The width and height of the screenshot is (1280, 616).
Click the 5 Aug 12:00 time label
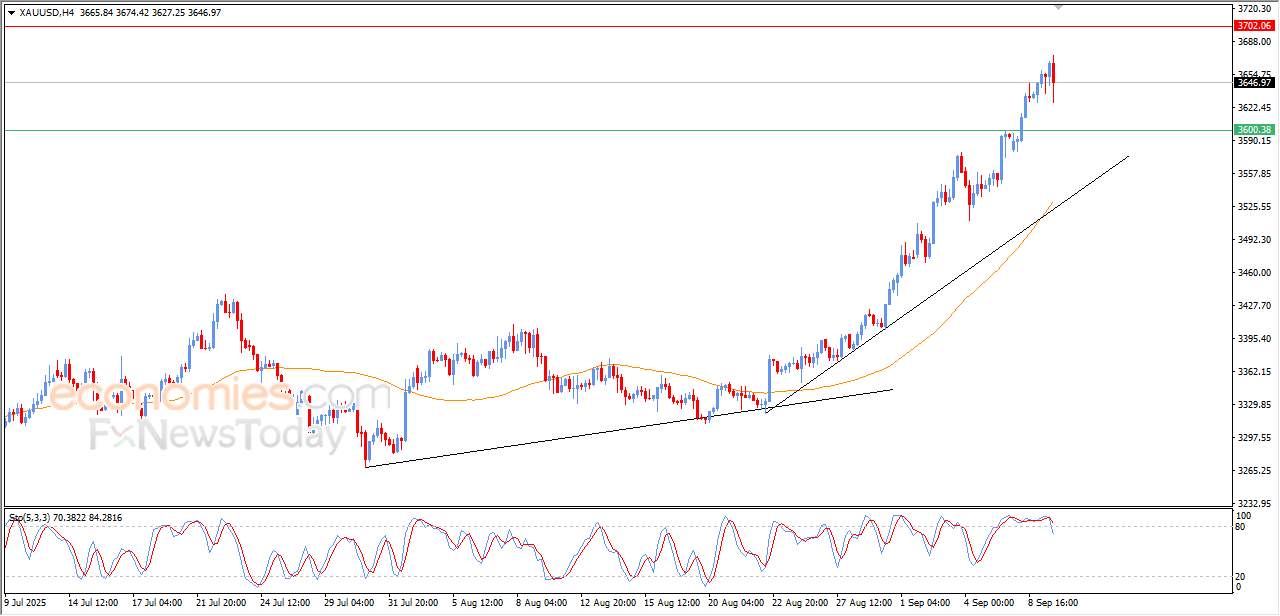tap(477, 603)
